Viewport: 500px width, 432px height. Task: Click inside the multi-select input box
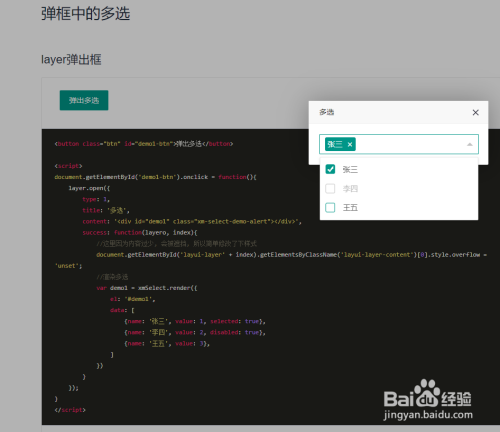[x=399, y=144]
